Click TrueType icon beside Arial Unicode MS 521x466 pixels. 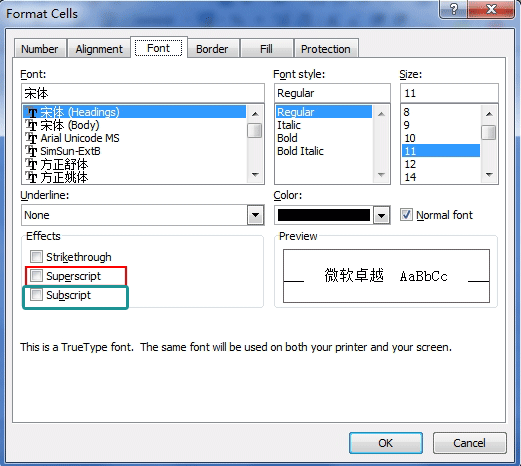click(x=31, y=138)
